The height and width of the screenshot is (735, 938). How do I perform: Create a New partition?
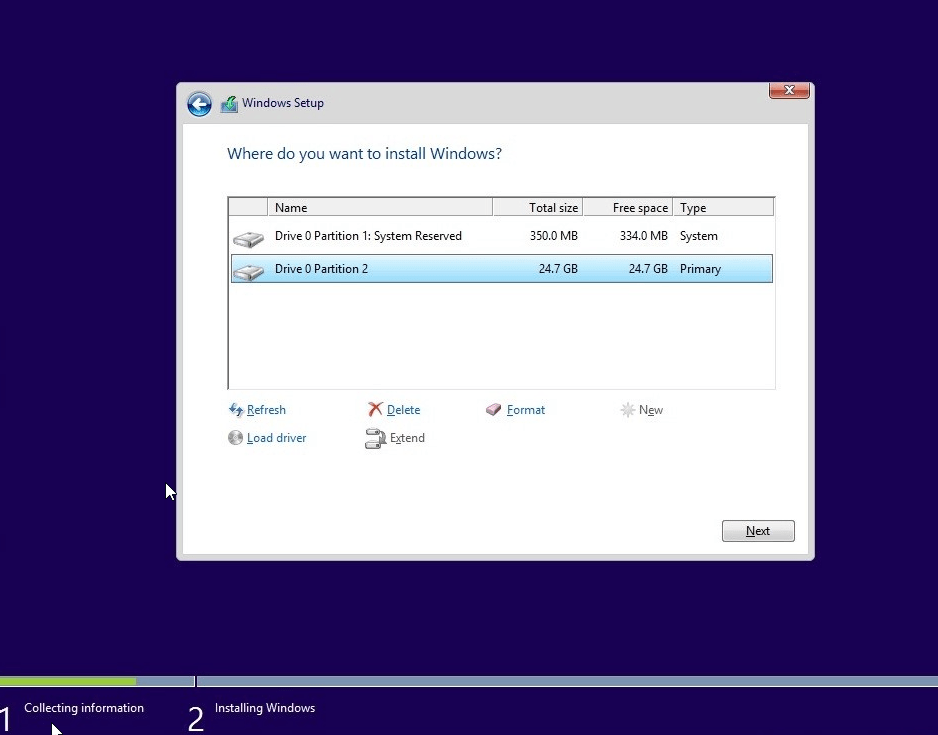pos(651,410)
